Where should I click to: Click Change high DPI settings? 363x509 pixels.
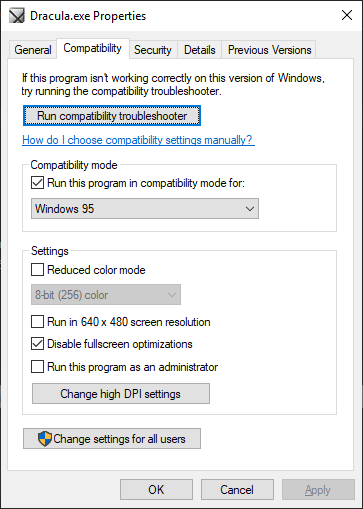[x=121, y=394]
